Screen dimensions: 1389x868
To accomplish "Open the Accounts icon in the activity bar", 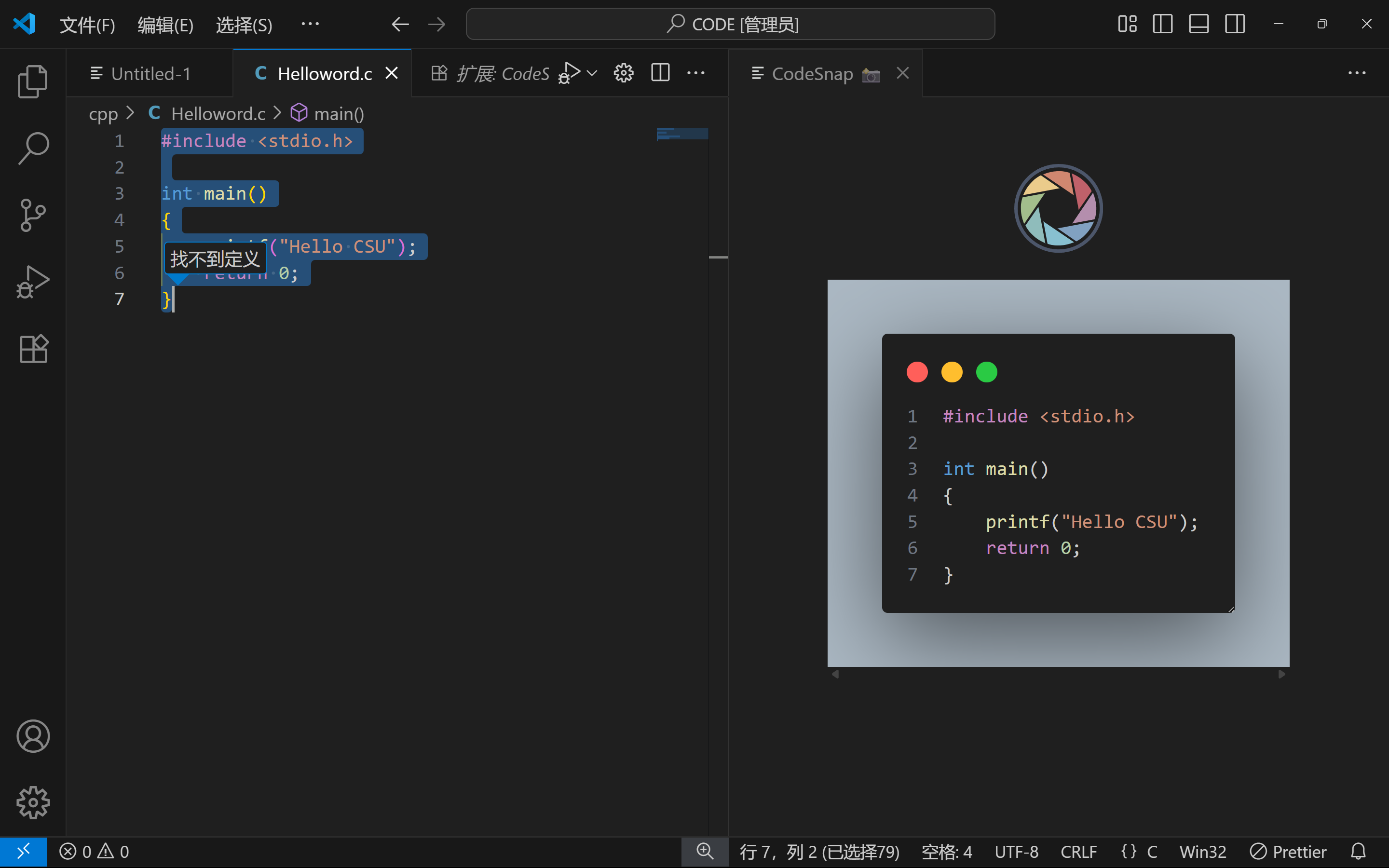I will click(33, 736).
